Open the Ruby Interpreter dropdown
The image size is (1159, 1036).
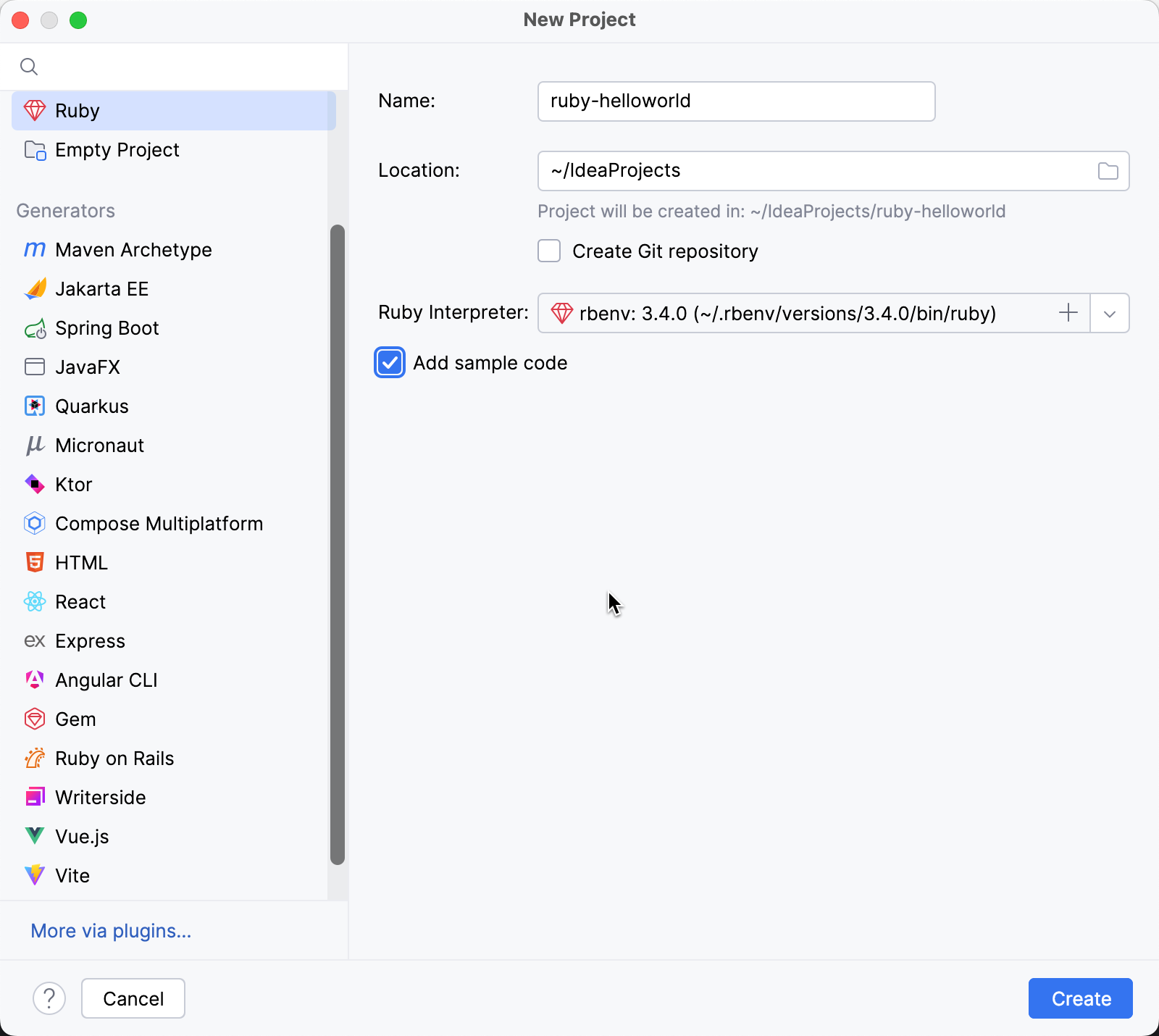(1109, 313)
